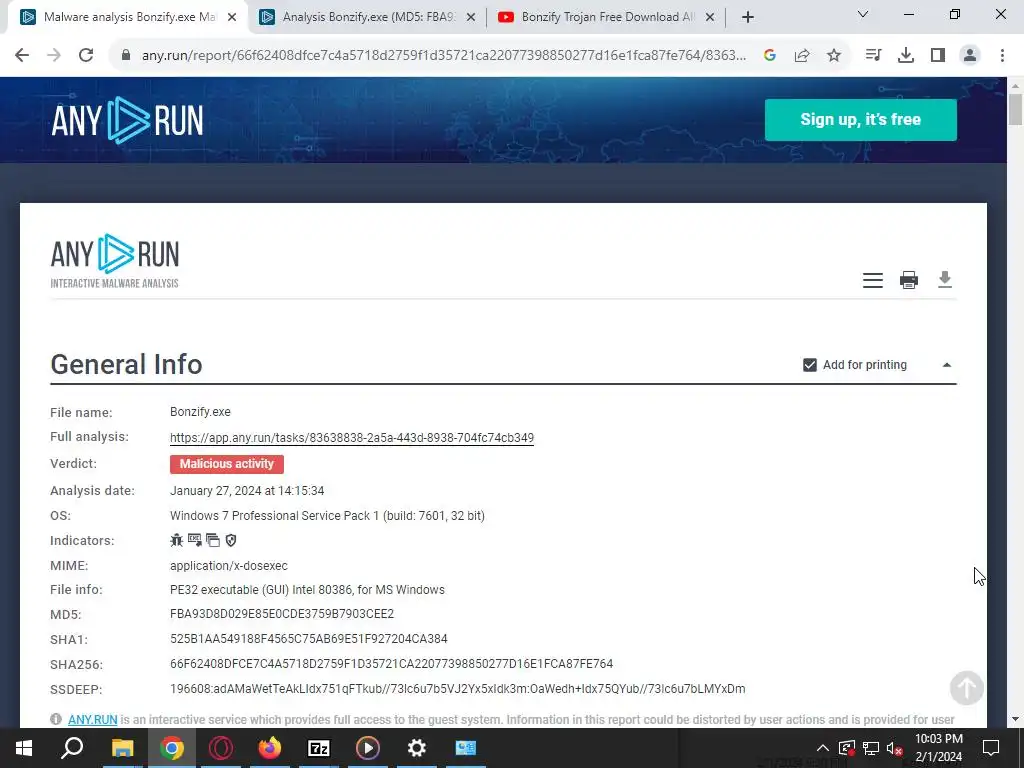Viewport: 1024px width, 768px height.
Task: Open a new browser tab
Action: coord(748,18)
